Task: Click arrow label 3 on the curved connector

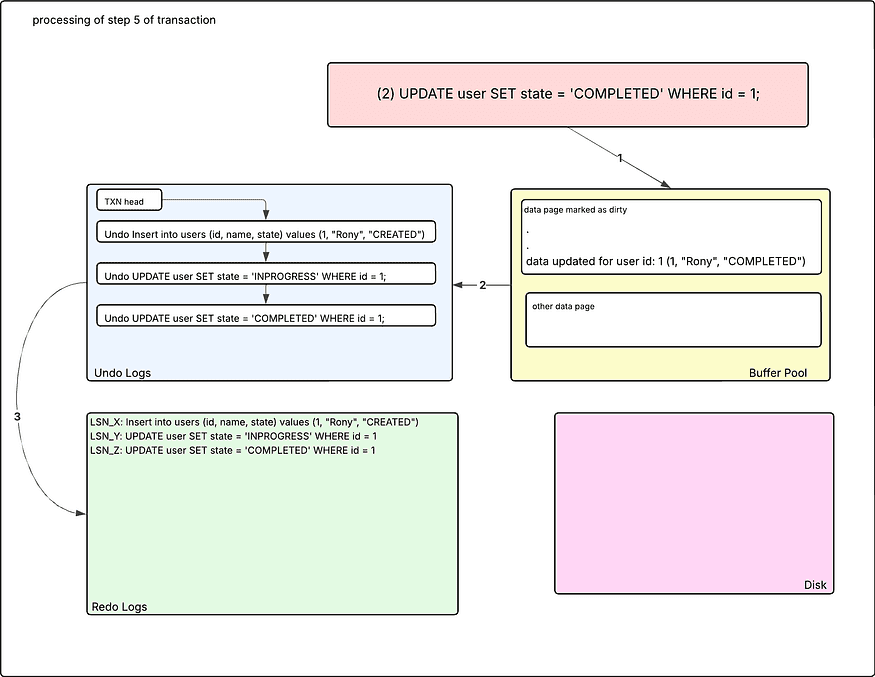Action: (x=18, y=415)
